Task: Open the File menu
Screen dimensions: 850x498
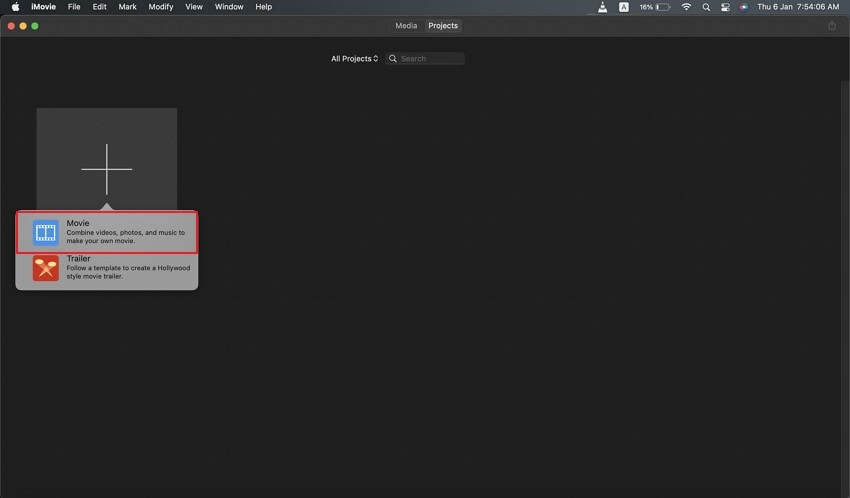Action: click(x=74, y=7)
